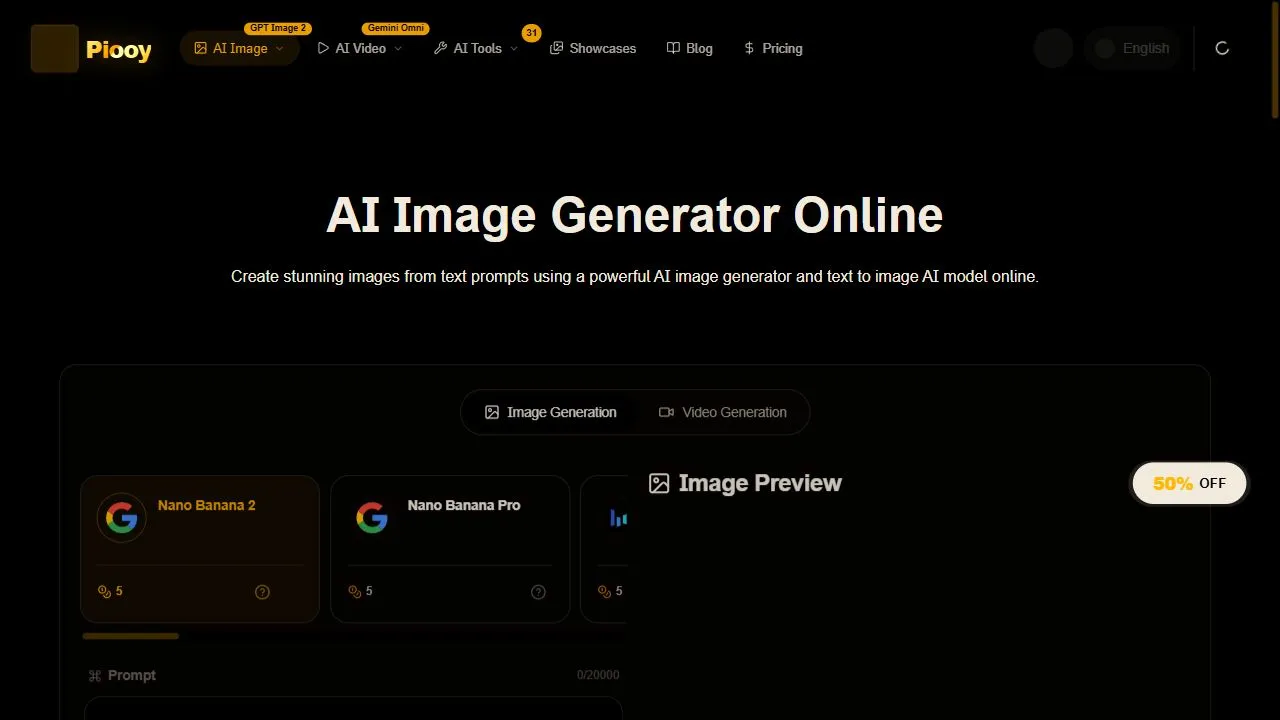Open the Pricing page

coord(773,48)
